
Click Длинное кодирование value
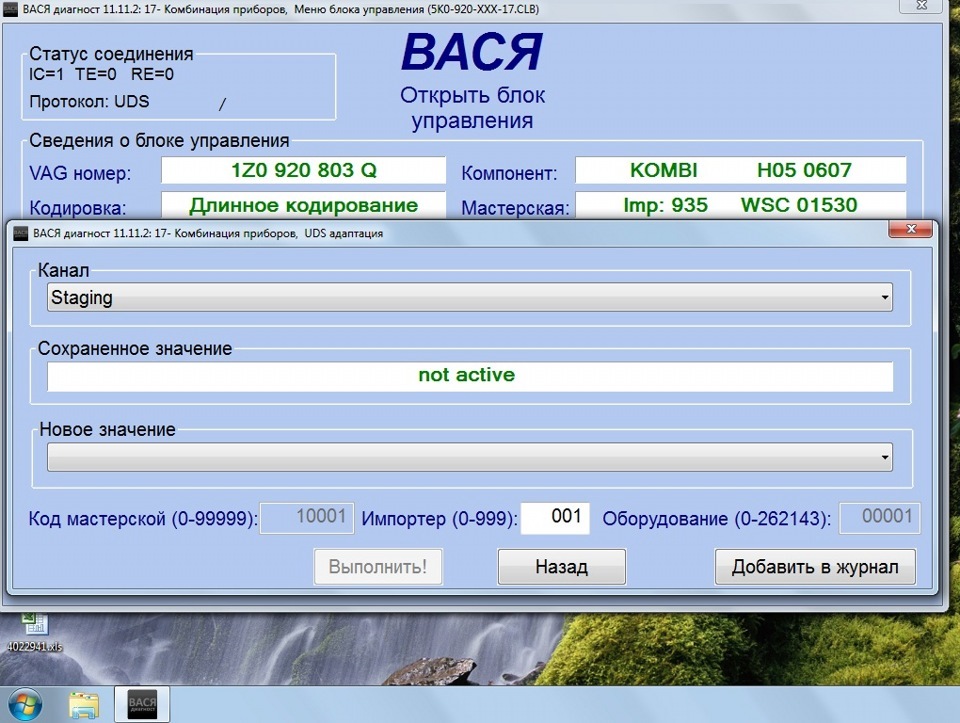click(x=303, y=205)
